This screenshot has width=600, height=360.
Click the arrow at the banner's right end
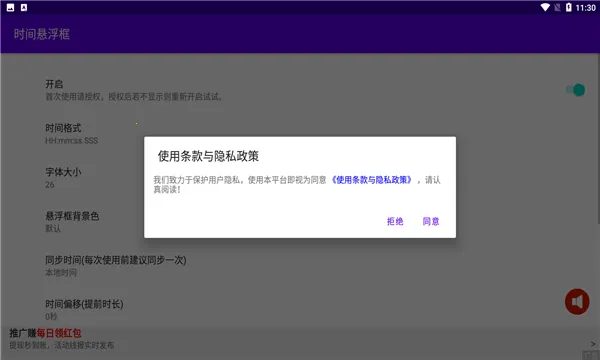[593, 344]
